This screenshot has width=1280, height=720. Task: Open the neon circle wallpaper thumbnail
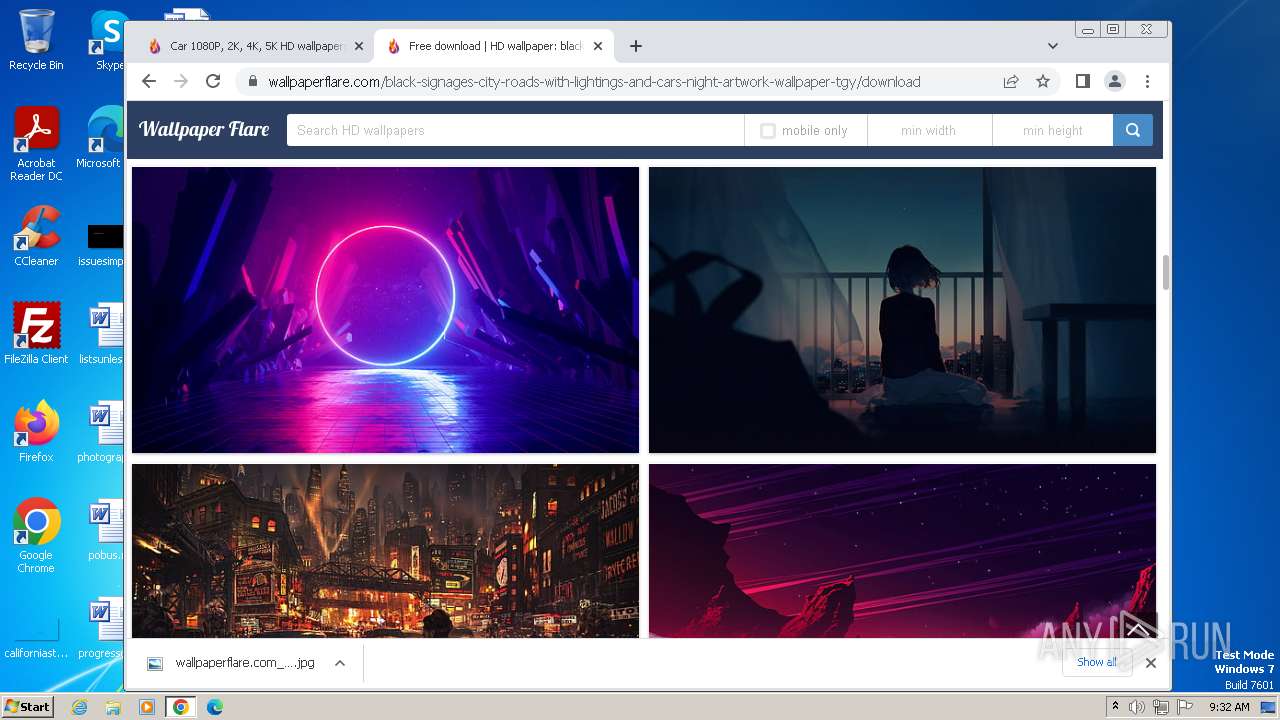tap(385, 310)
